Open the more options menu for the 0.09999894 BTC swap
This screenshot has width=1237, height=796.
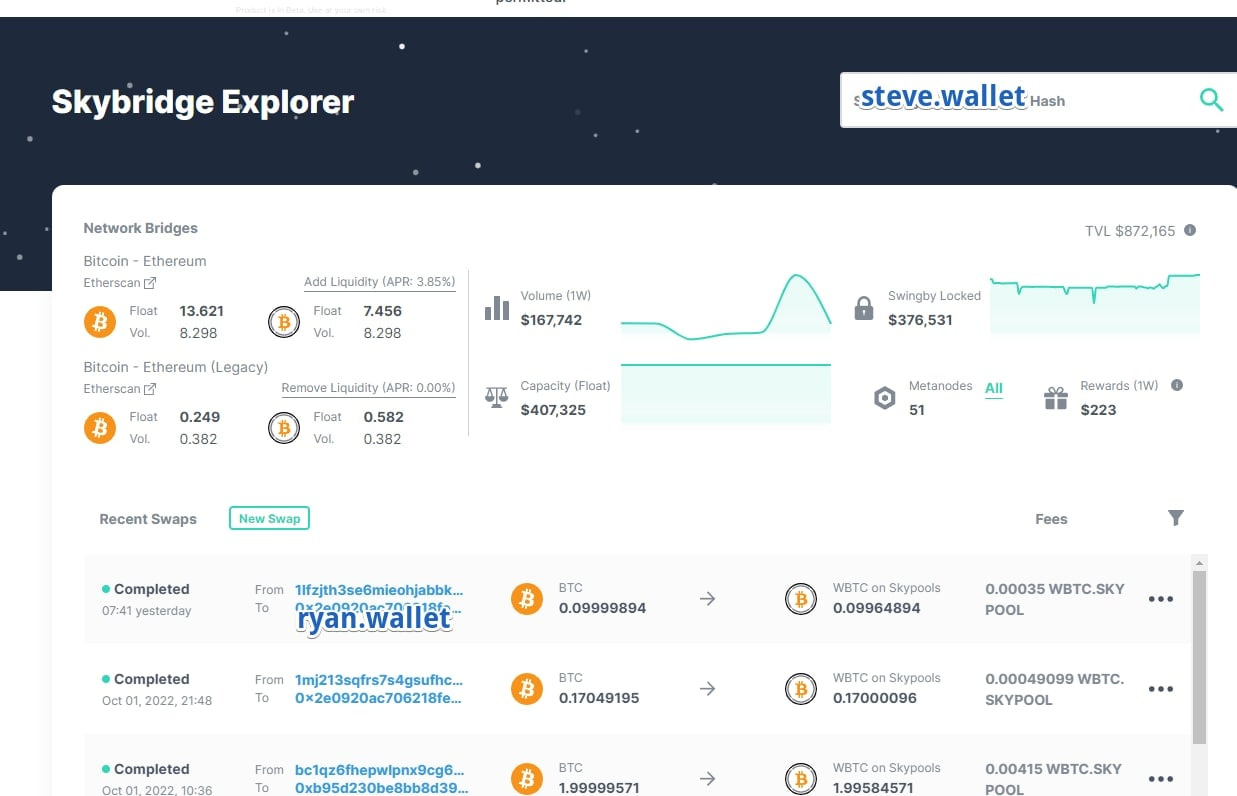1161,599
